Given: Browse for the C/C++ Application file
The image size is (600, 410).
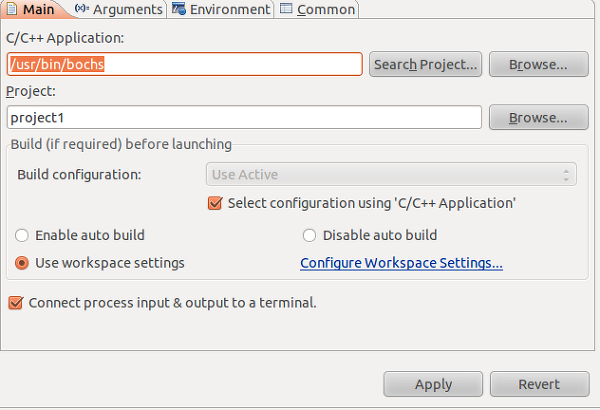Looking at the screenshot, I should pyautogui.click(x=538, y=64).
